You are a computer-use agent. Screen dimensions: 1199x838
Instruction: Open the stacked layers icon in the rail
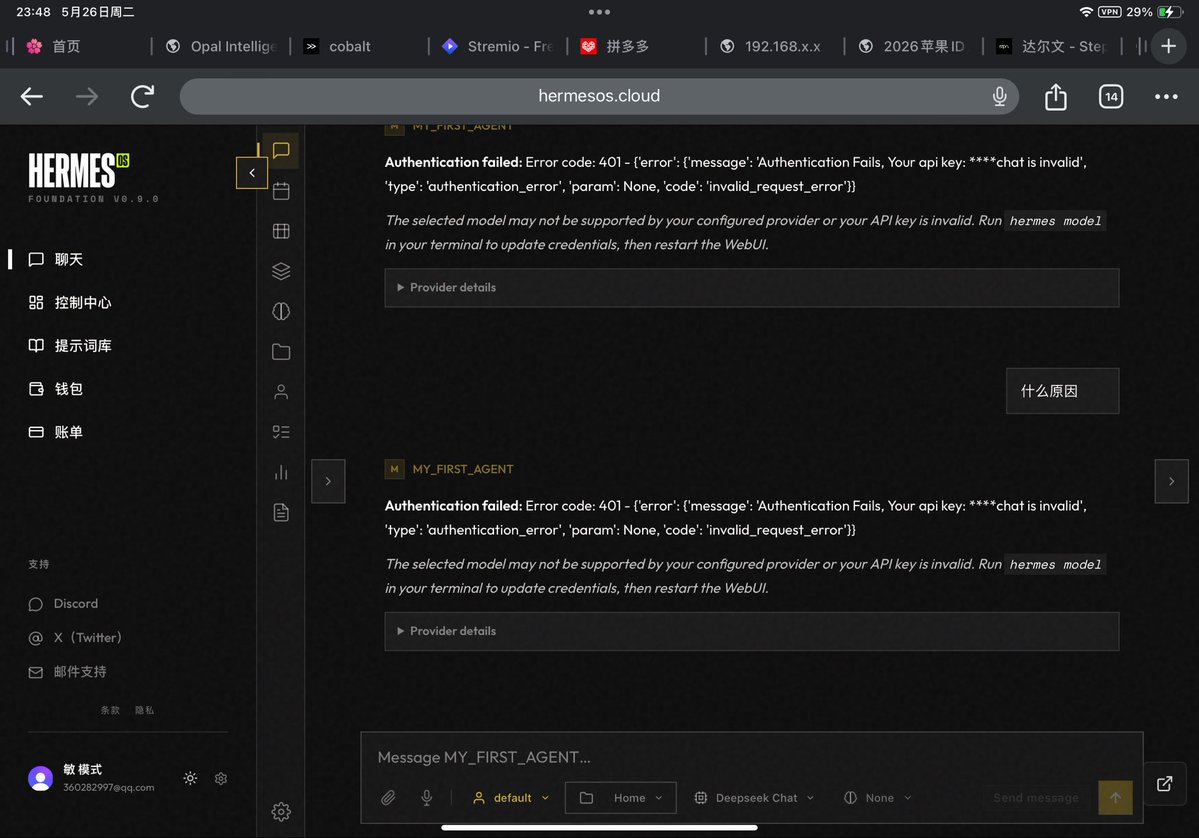coord(281,271)
